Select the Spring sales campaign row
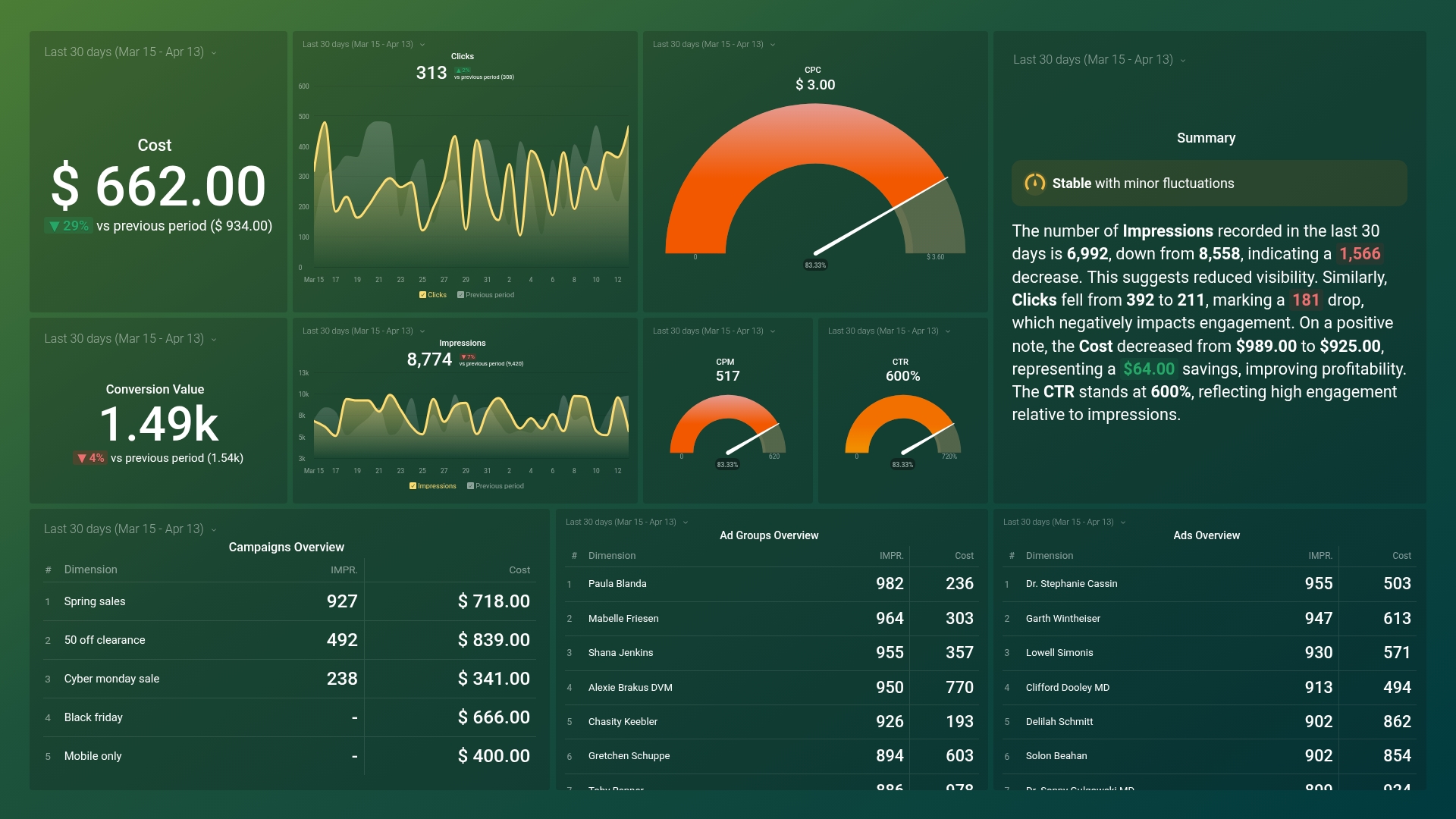 click(94, 601)
